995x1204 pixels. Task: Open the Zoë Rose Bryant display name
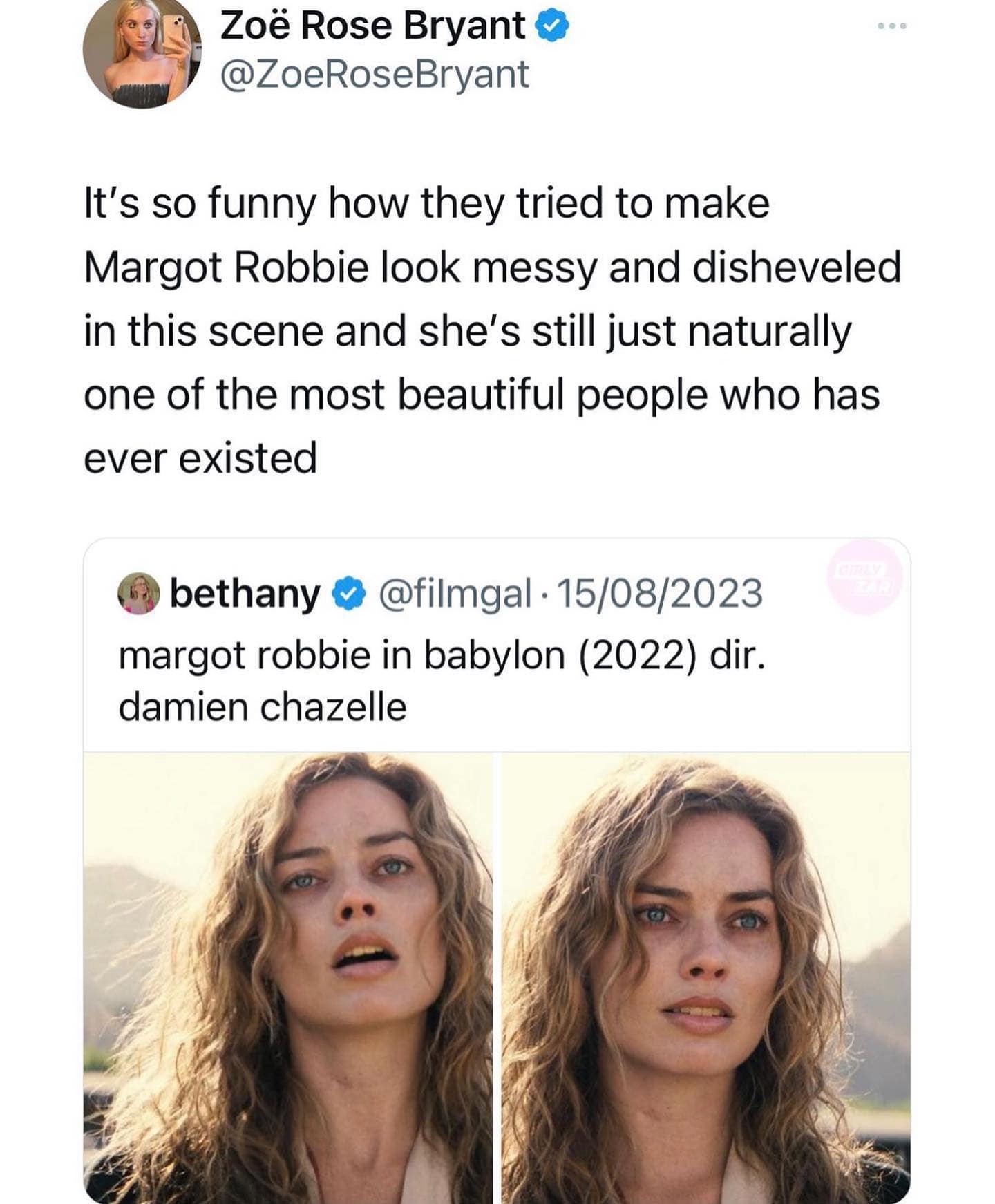click(x=373, y=27)
